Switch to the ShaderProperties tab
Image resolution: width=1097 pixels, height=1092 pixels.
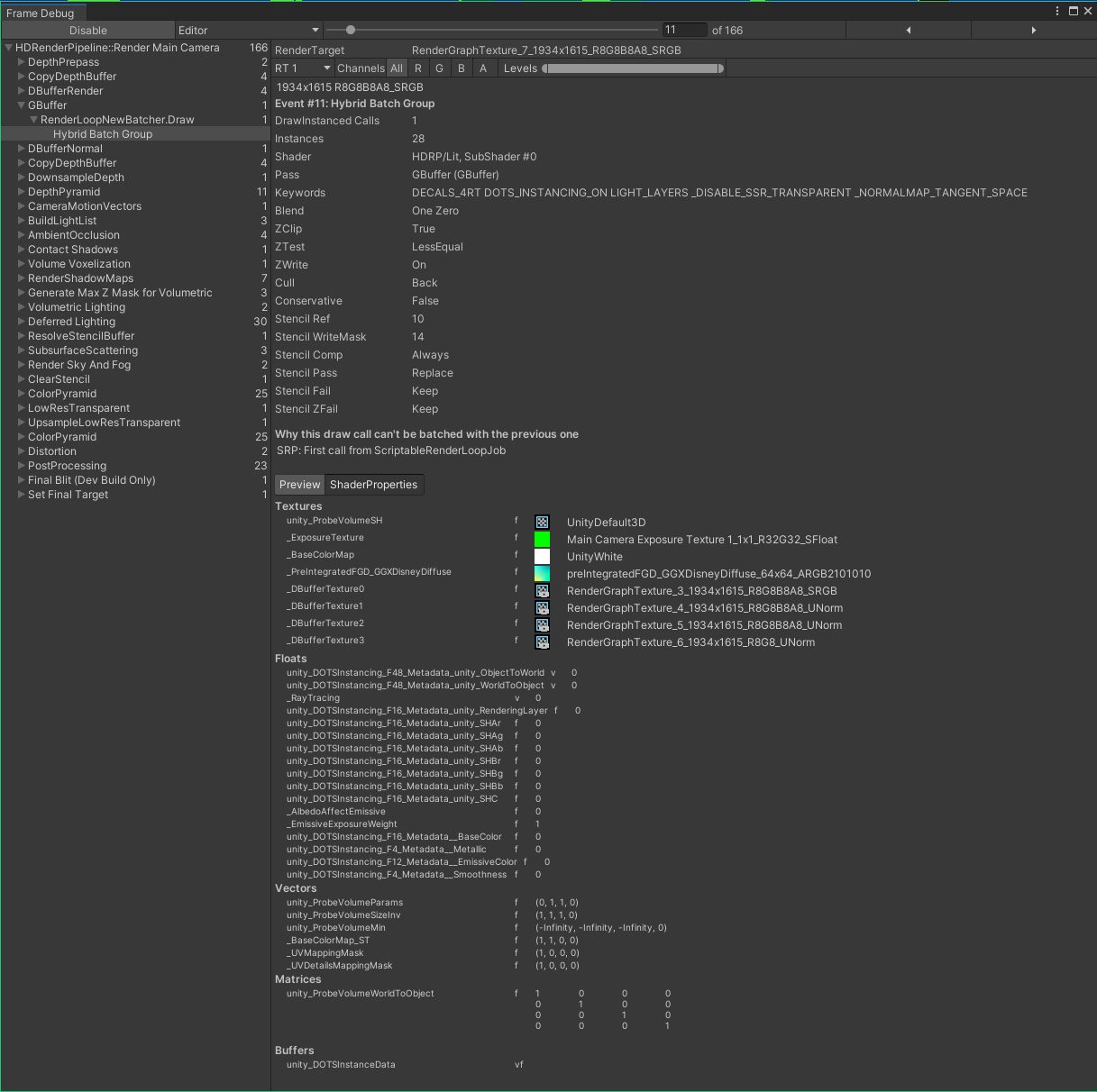(374, 484)
